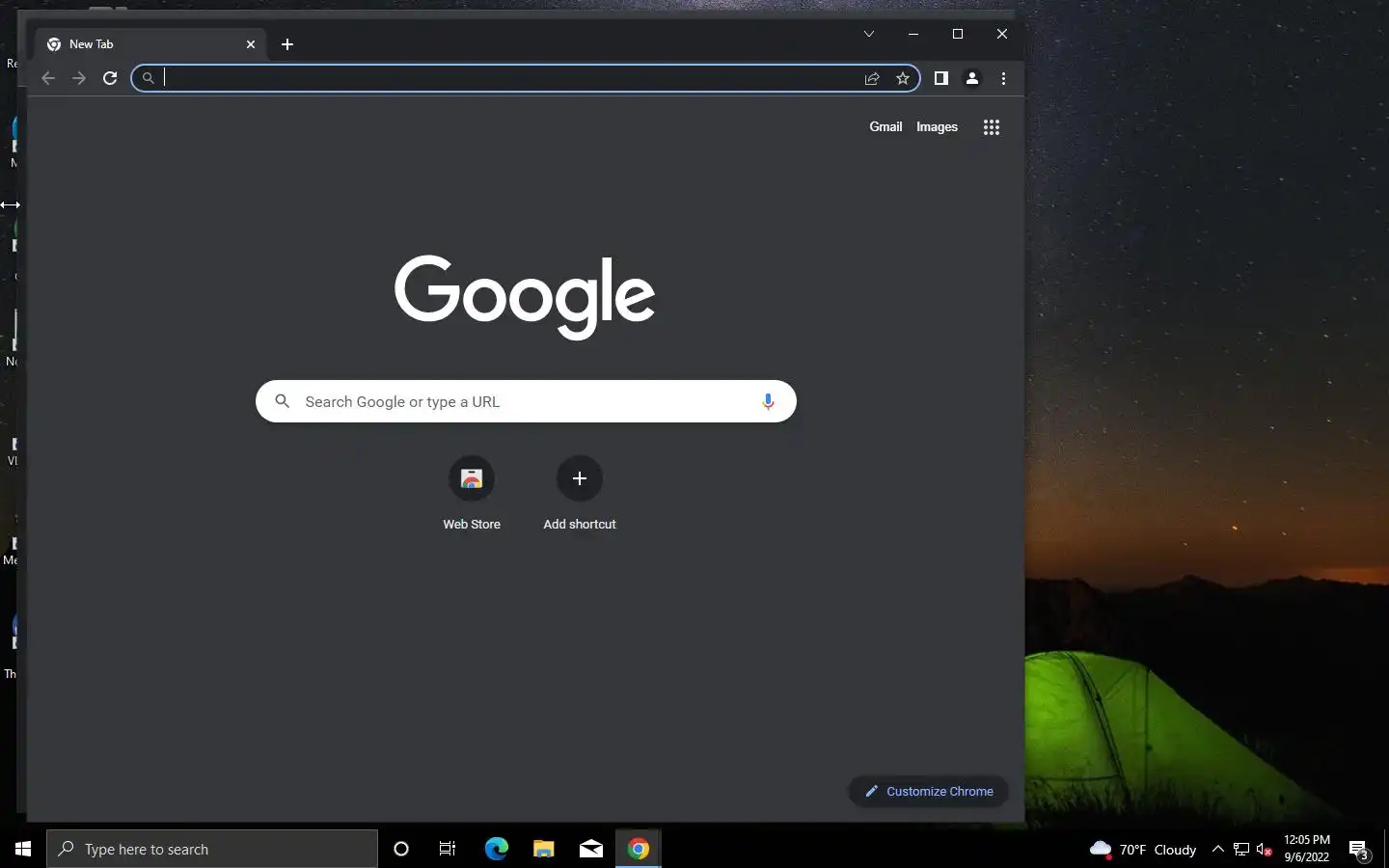Click the share page icon in address bar

(x=872, y=78)
